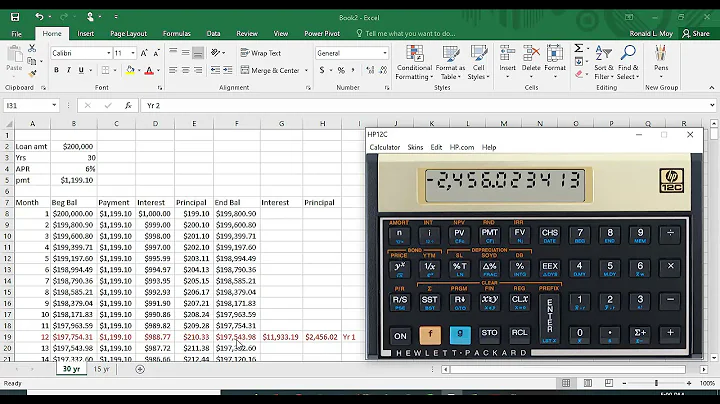Align text left

pos(173,70)
